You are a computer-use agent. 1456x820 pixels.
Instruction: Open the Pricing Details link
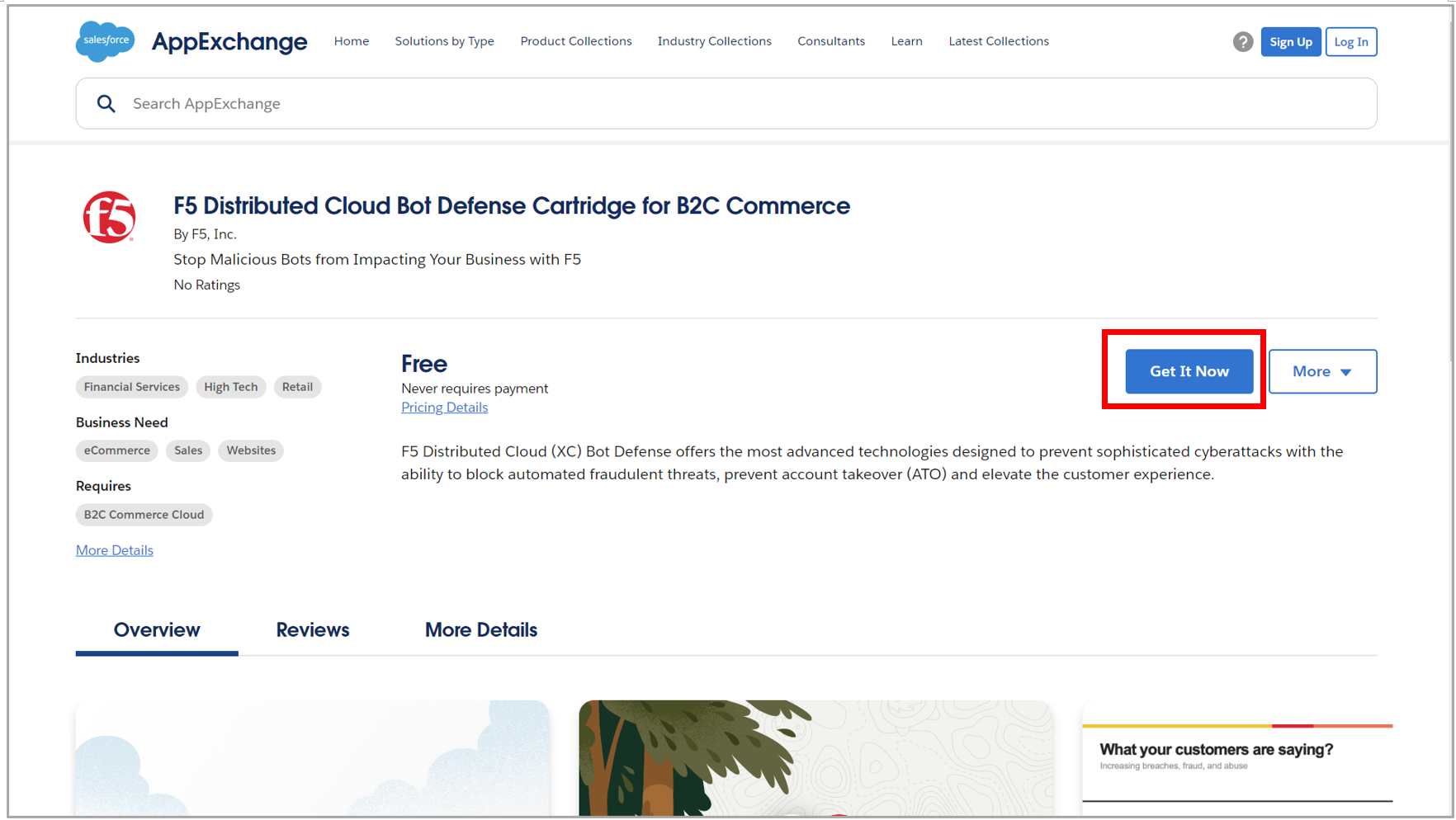[x=444, y=407]
